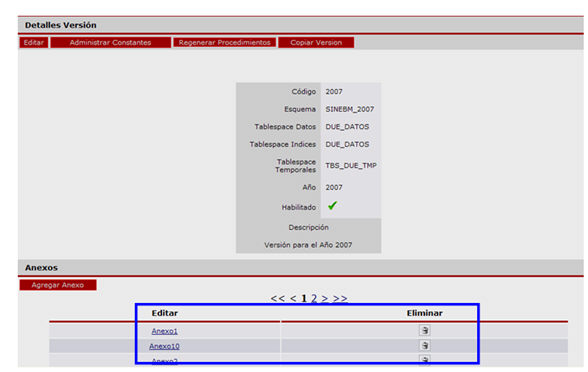Delete Anexo10 using its trash icon
Viewport: 588px width, 372px height.
[424, 345]
